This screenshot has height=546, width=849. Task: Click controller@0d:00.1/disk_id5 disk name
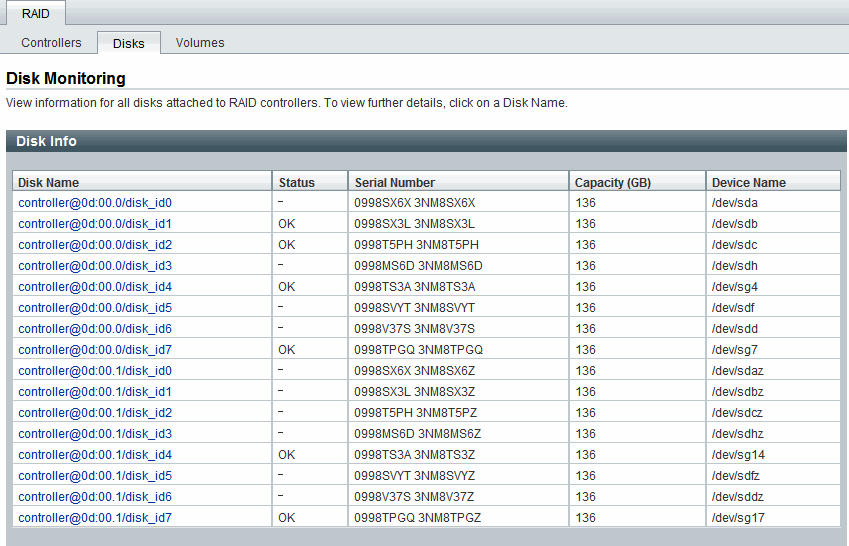[95, 476]
